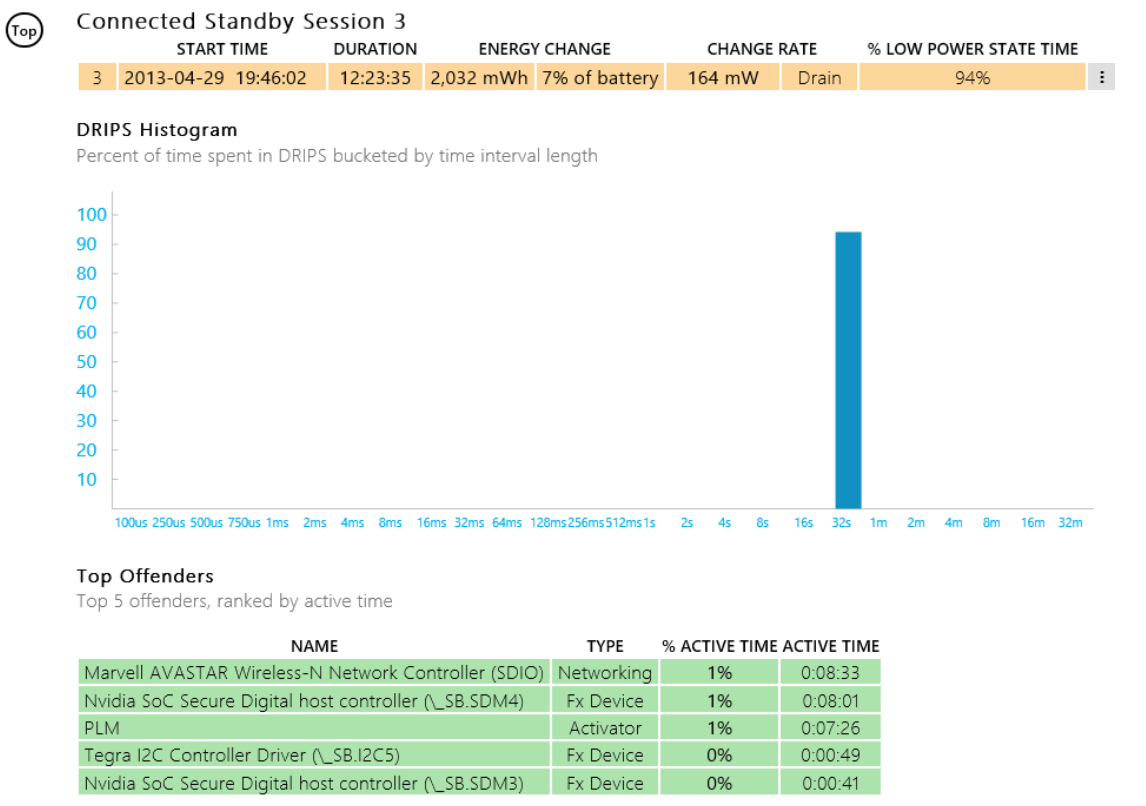
Task: Open the three-dot menu on session row
Action: coord(1100,78)
